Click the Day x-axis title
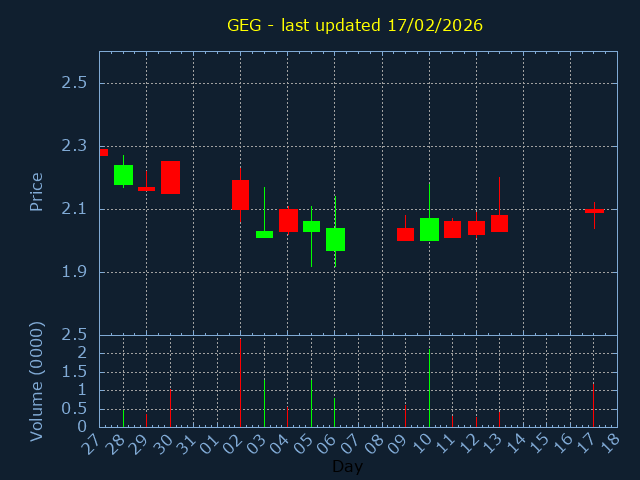Image resolution: width=640 pixels, height=480 pixels. coord(347,466)
